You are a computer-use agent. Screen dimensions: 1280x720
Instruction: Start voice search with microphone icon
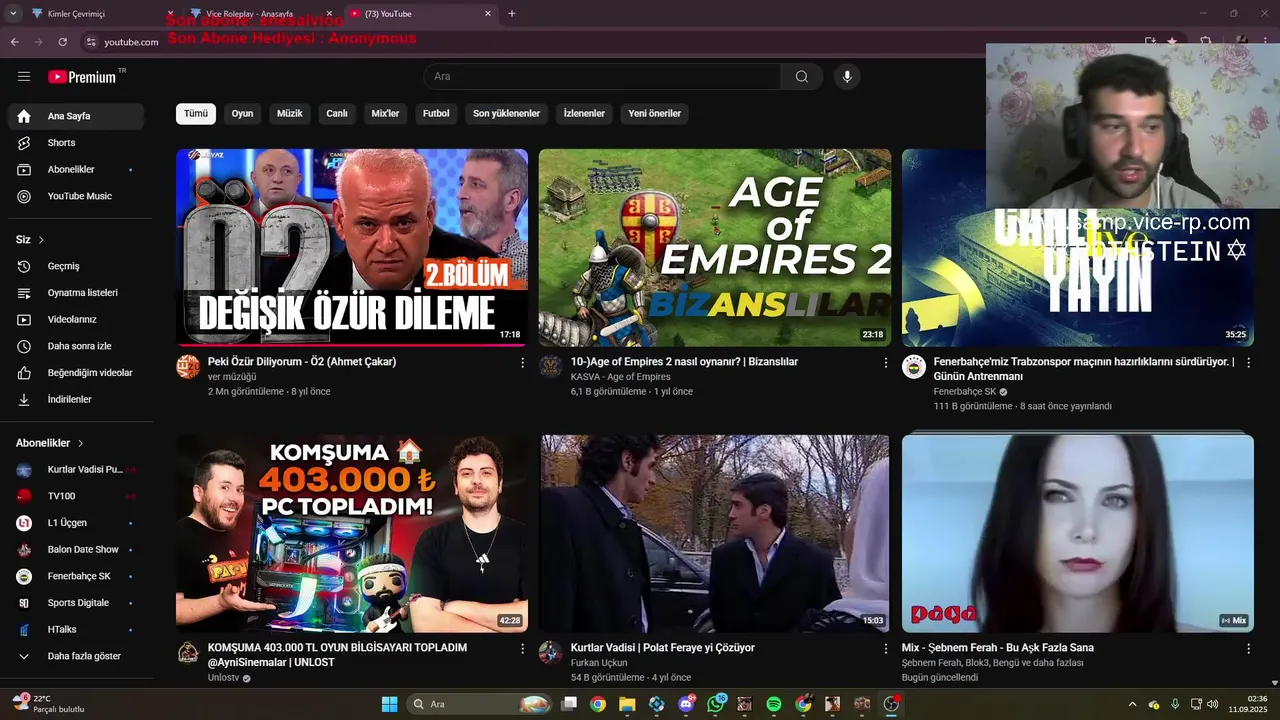click(847, 76)
